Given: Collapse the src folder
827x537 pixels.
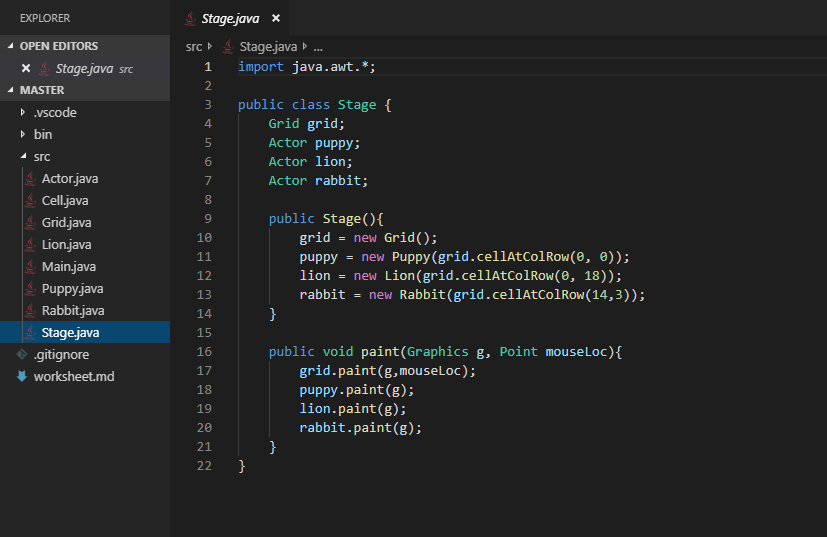Looking at the screenshot, I should (x=23, y=156).
